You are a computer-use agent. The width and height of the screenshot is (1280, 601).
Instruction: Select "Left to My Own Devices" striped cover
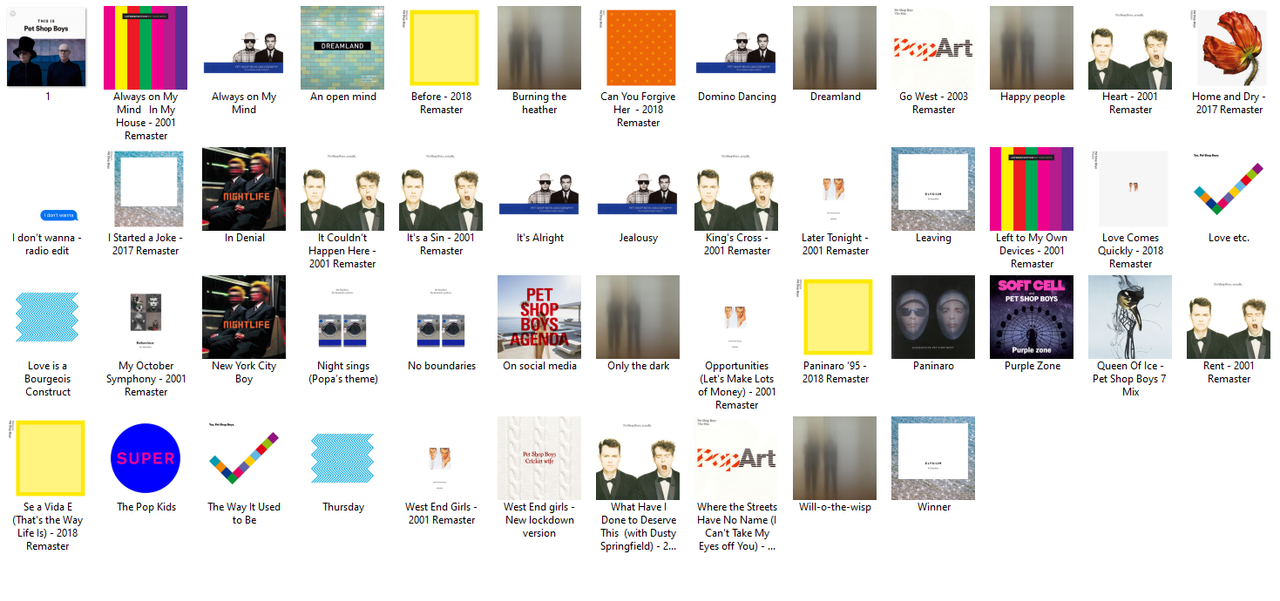[1032, 189]
